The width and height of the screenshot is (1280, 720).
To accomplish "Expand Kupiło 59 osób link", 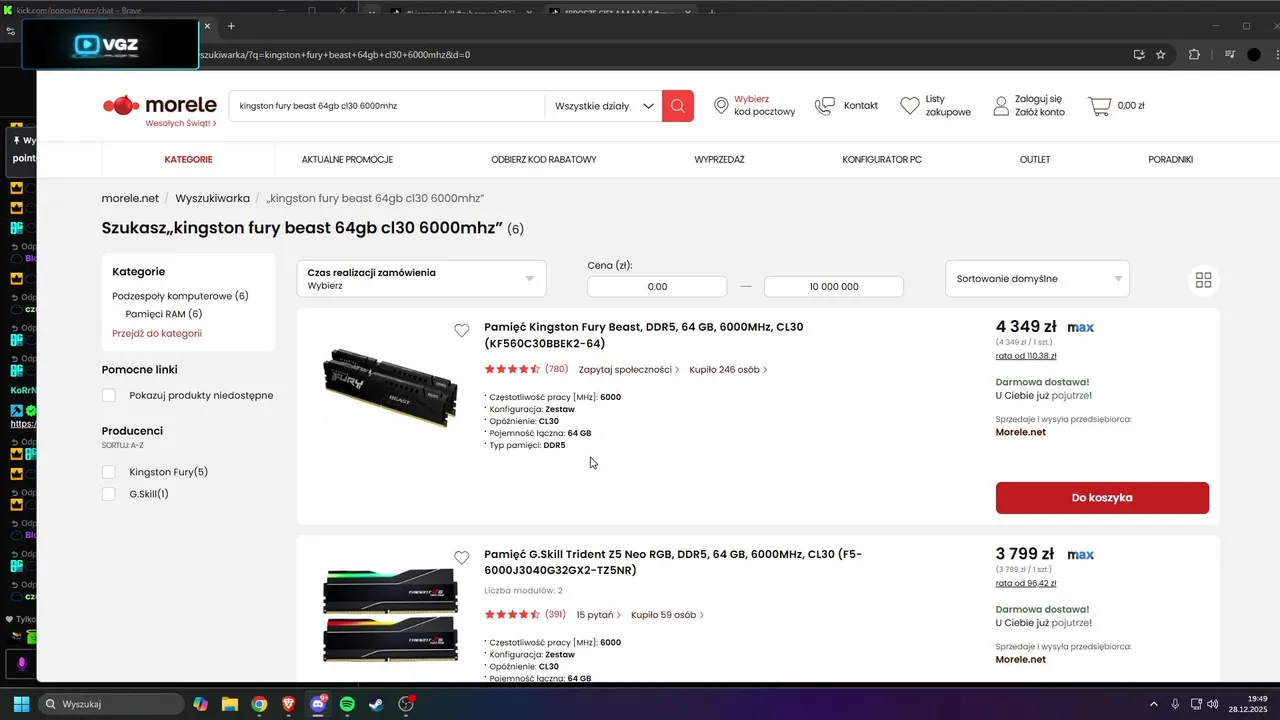I will point(667,615).
